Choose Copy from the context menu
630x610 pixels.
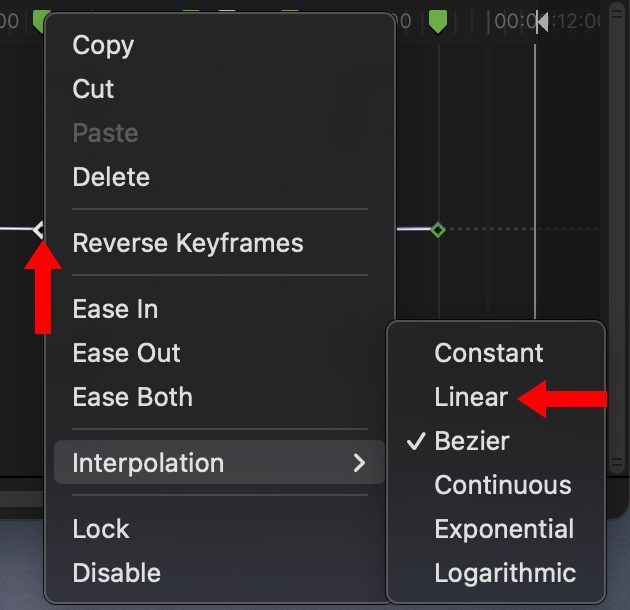[x=103, y=45]
